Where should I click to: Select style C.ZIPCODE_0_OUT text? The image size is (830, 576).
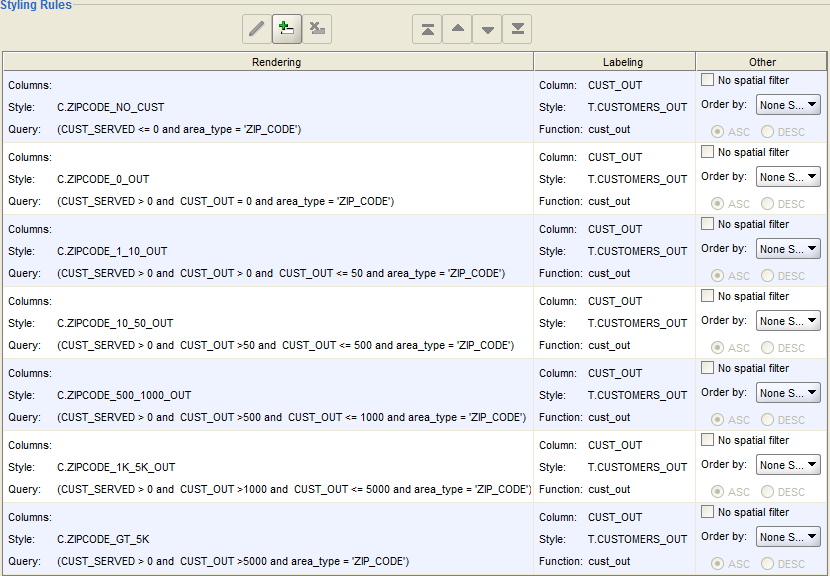[x=103, y=179]
